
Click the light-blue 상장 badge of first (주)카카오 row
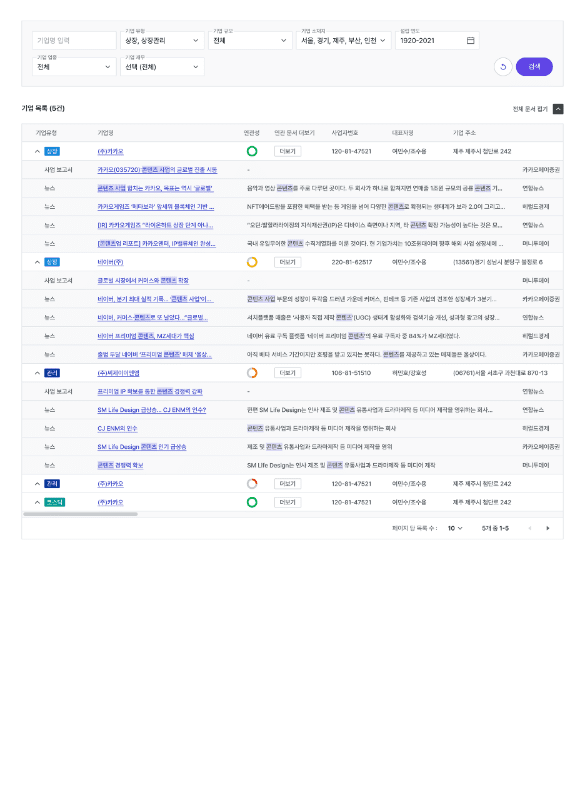pos(52,152)
